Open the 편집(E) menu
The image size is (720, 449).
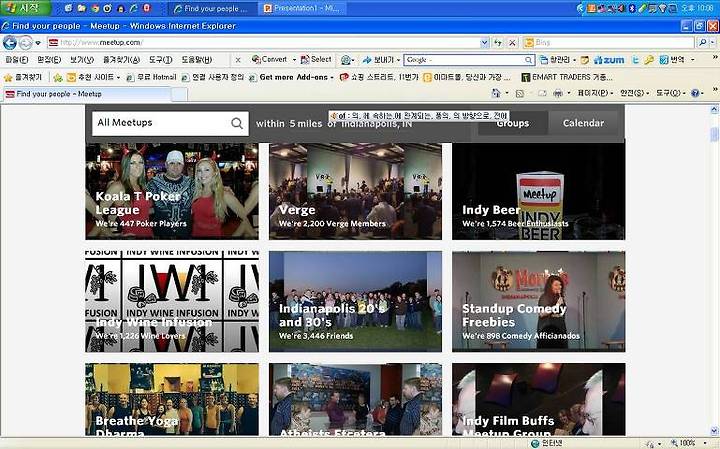(49, 60)
